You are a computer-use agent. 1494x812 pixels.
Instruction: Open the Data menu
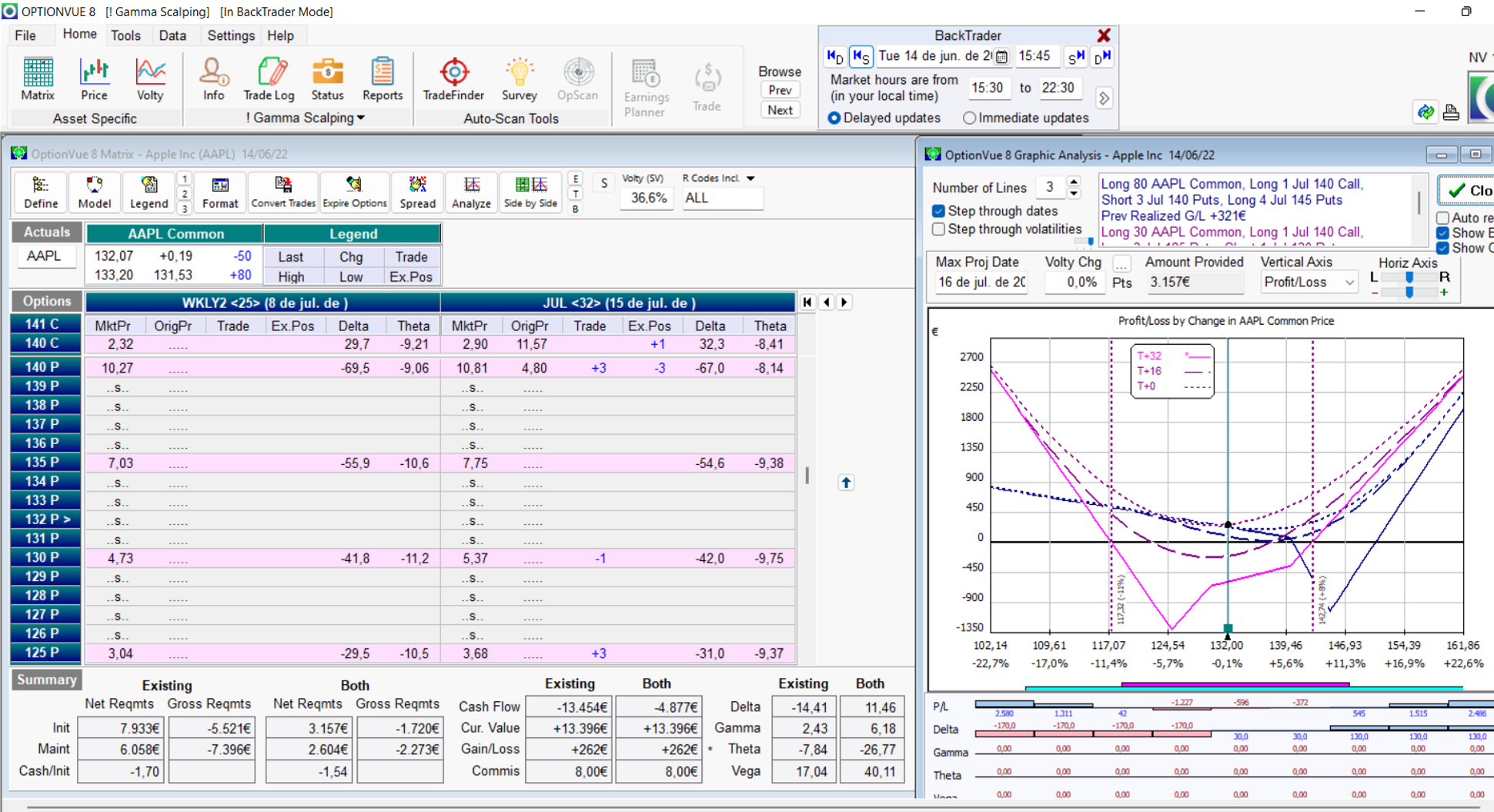click(172, 35)
